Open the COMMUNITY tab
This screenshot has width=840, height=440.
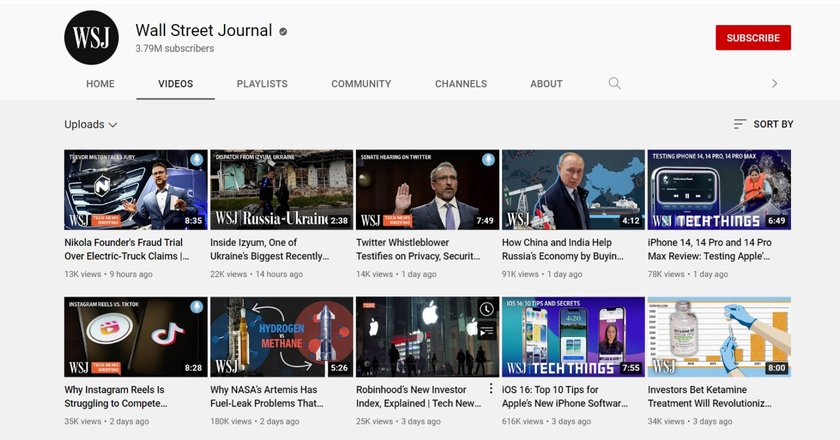tap(361, 84)
